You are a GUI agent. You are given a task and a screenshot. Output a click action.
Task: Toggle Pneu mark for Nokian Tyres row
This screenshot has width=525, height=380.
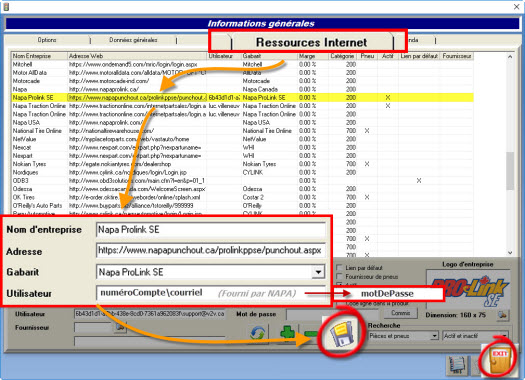click(x=367, y=164)
